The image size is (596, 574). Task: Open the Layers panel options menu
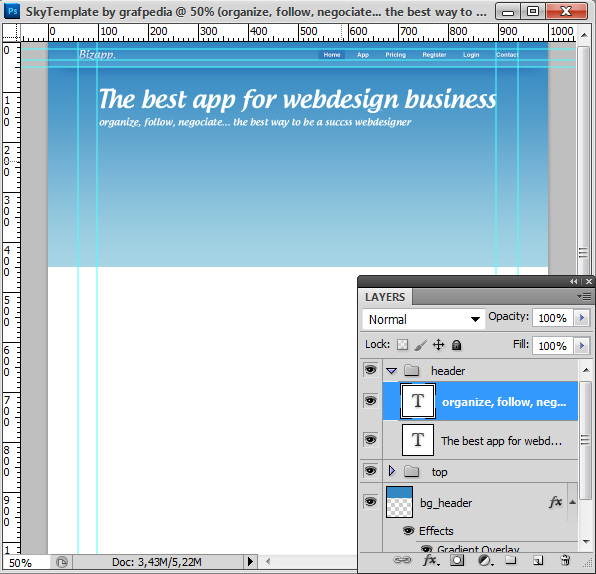click(x=584, y=296)
